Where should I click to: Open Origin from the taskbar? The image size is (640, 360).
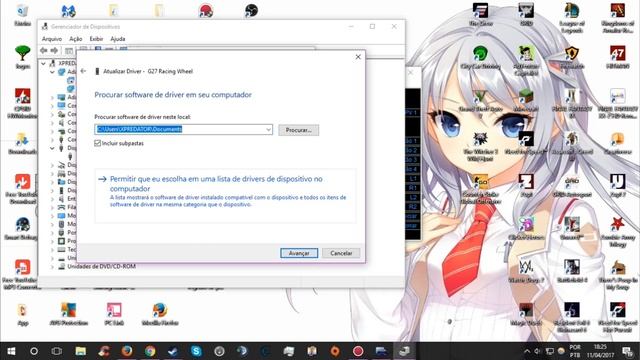coord(335,351)
